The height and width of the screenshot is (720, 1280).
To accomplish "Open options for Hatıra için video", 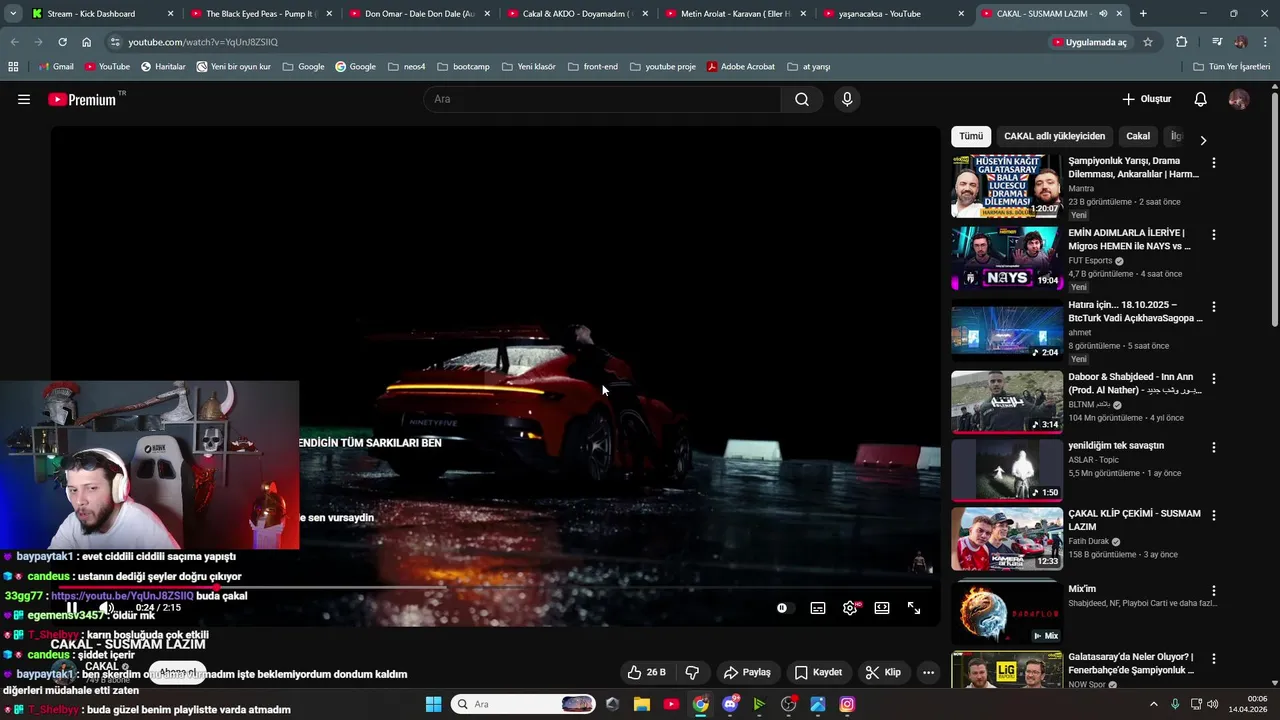I will [x=1214, y=306].
